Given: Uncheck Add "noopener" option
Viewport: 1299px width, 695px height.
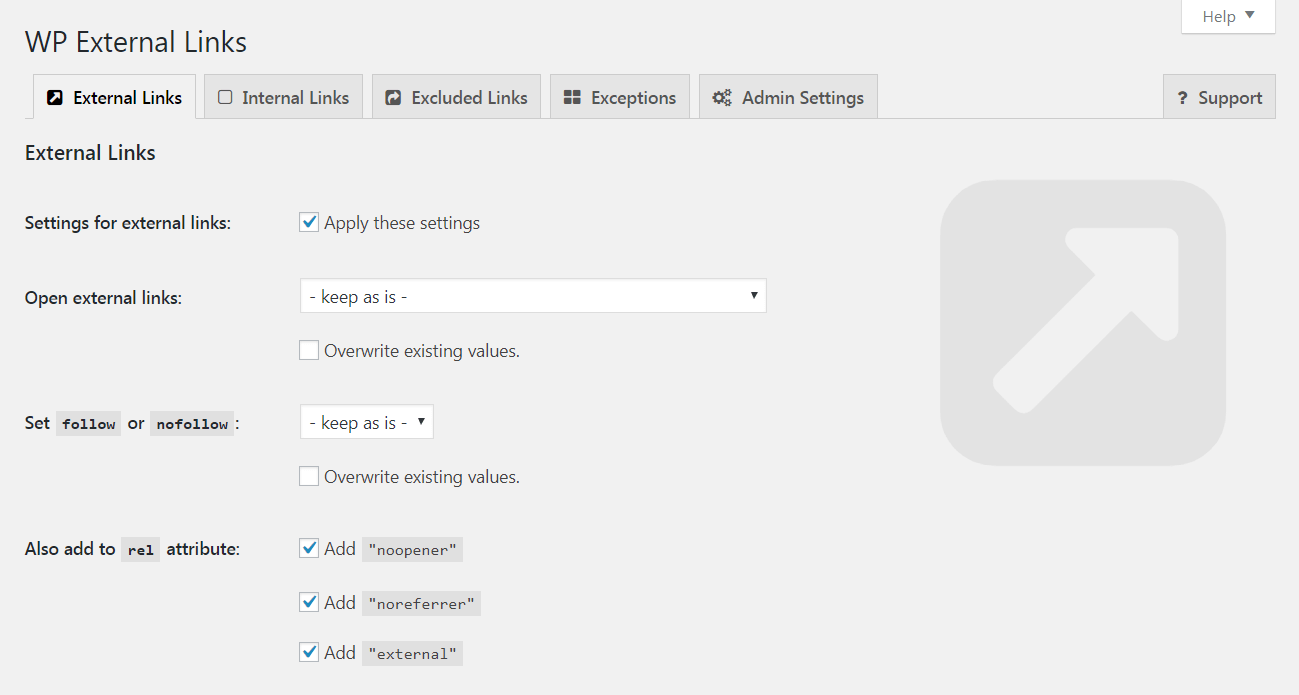Looking at the screenshot, I should [309, 548].
